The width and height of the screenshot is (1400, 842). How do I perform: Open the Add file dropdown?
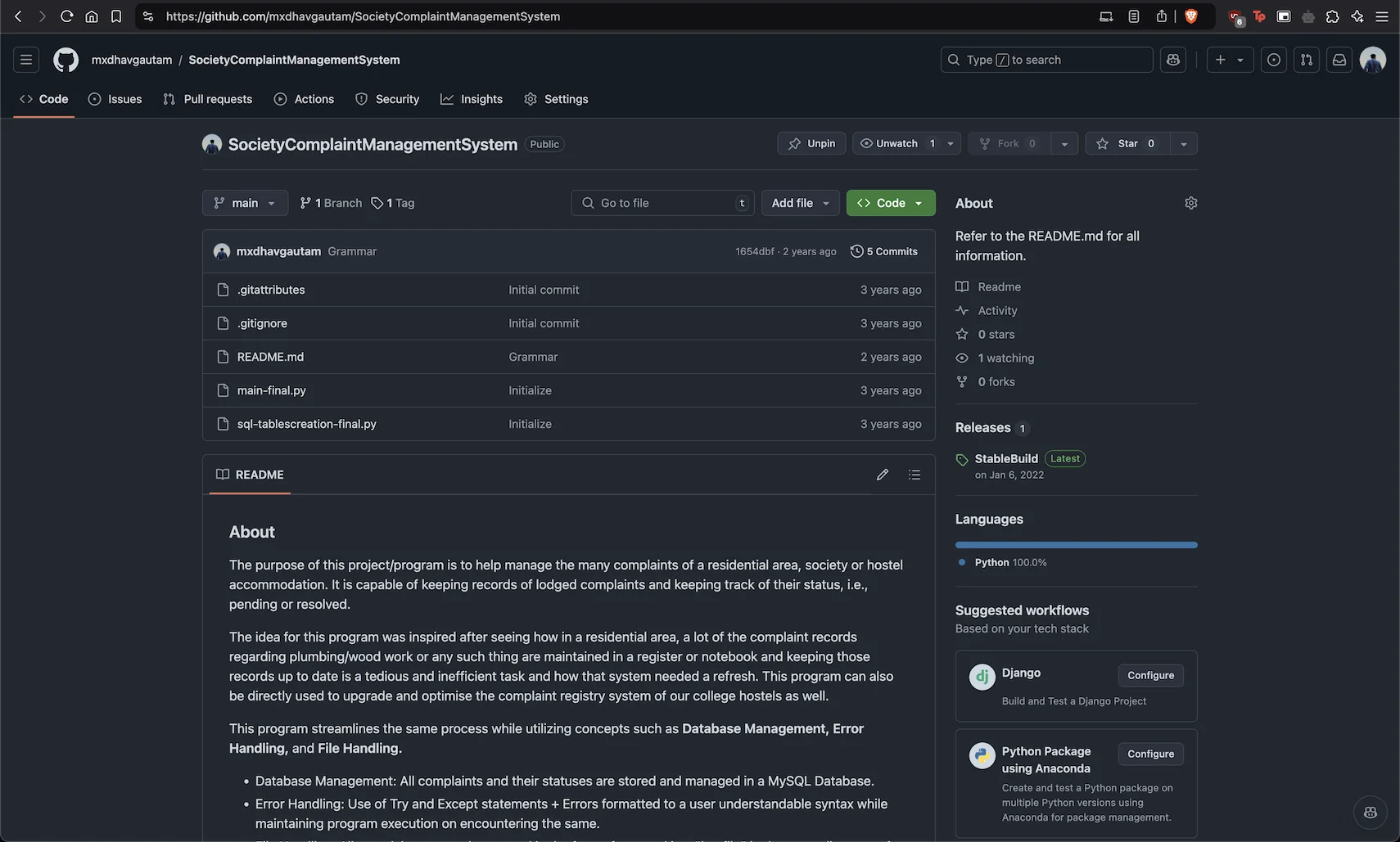(799, 202)
